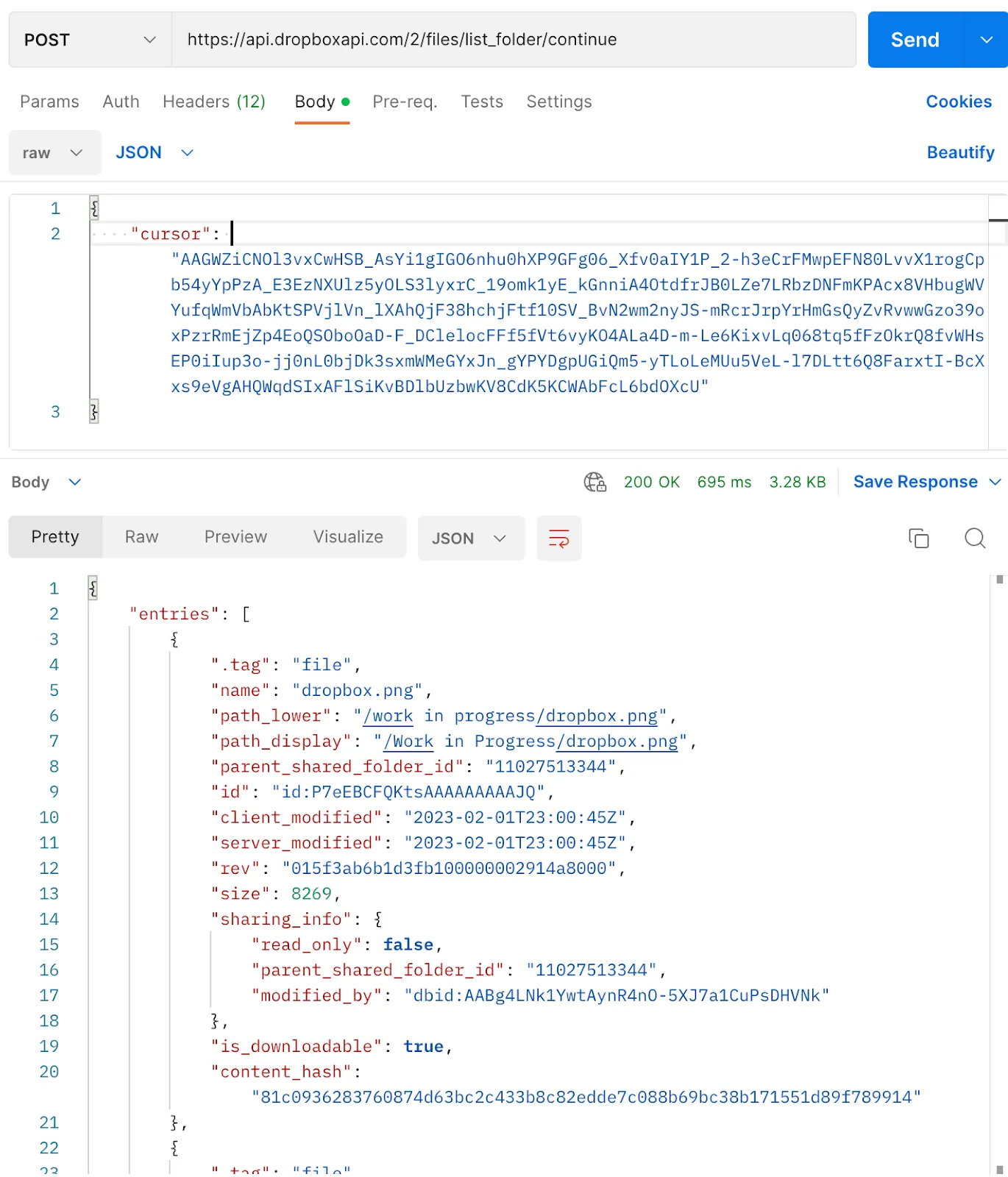Select the Visualize response view
Image resolution: width=1008 pixels, height=1177 pixels.
pyautogui.click(x=348, y=537)
